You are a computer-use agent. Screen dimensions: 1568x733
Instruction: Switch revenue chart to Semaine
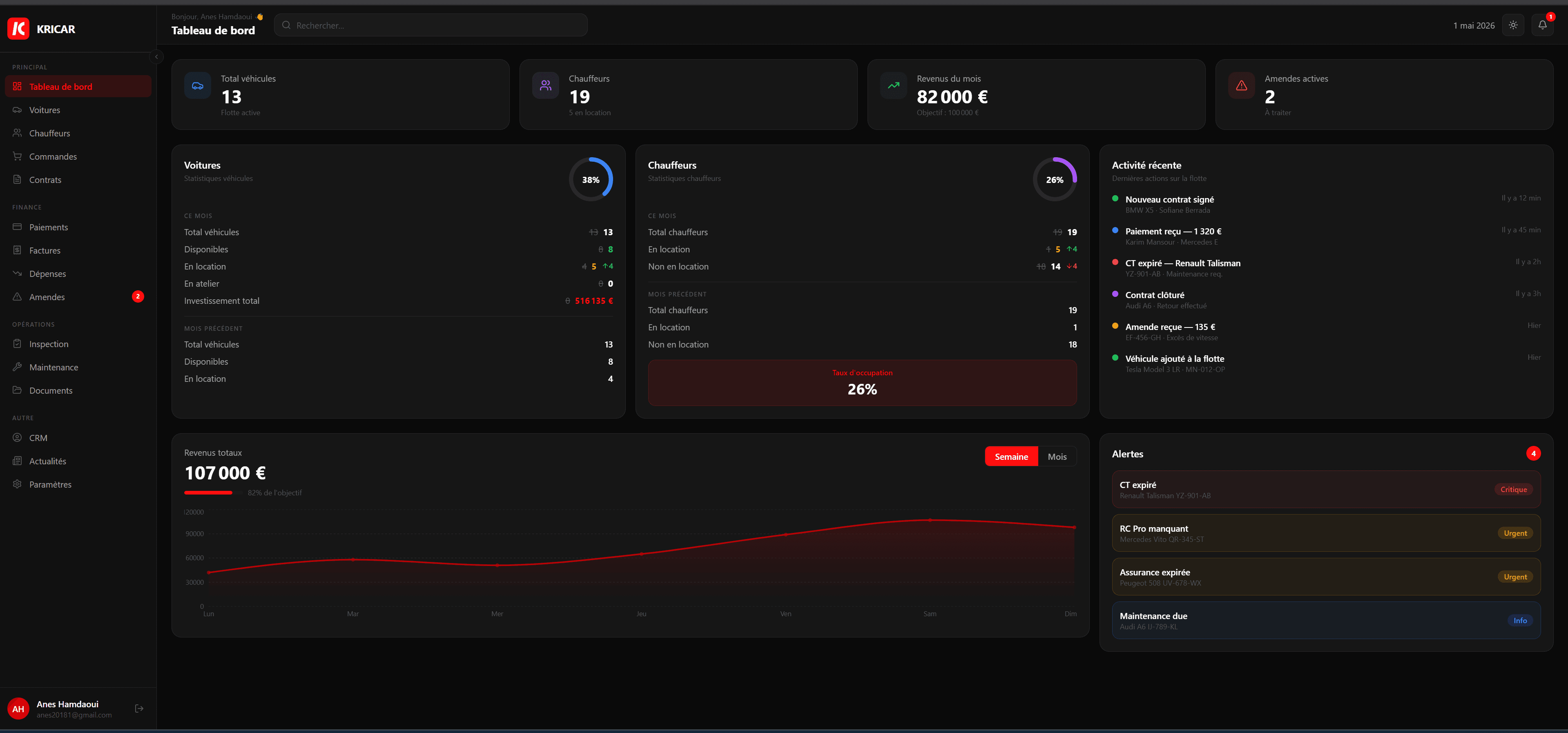1011,457
